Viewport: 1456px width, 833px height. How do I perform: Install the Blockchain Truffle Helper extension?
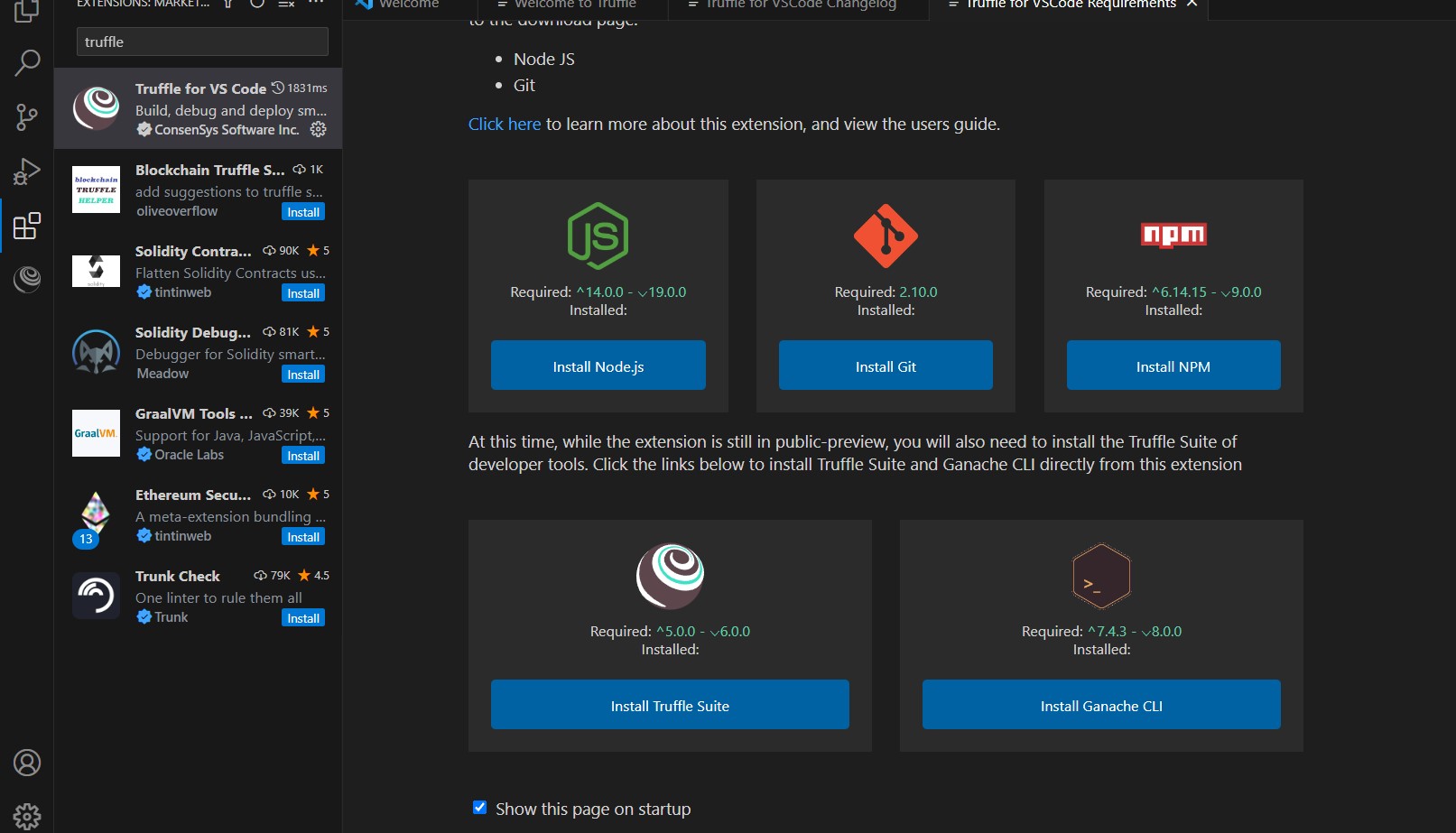[303, 212]
